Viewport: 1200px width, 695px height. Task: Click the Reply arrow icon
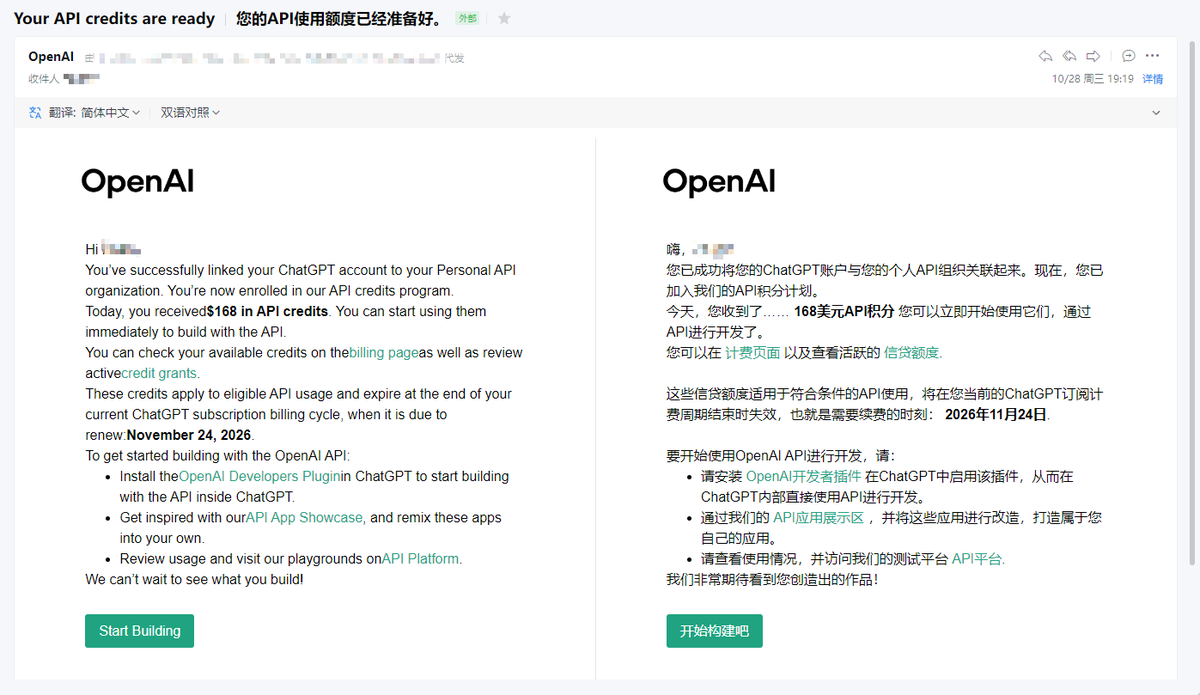(1045, 56)
